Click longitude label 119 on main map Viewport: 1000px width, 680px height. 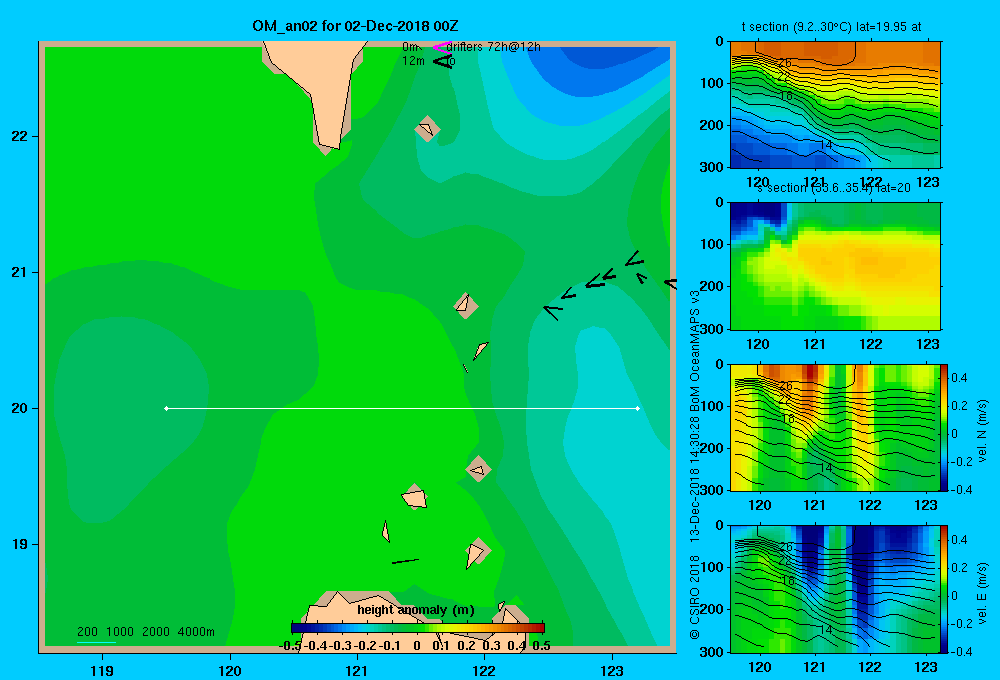(102, 670)
